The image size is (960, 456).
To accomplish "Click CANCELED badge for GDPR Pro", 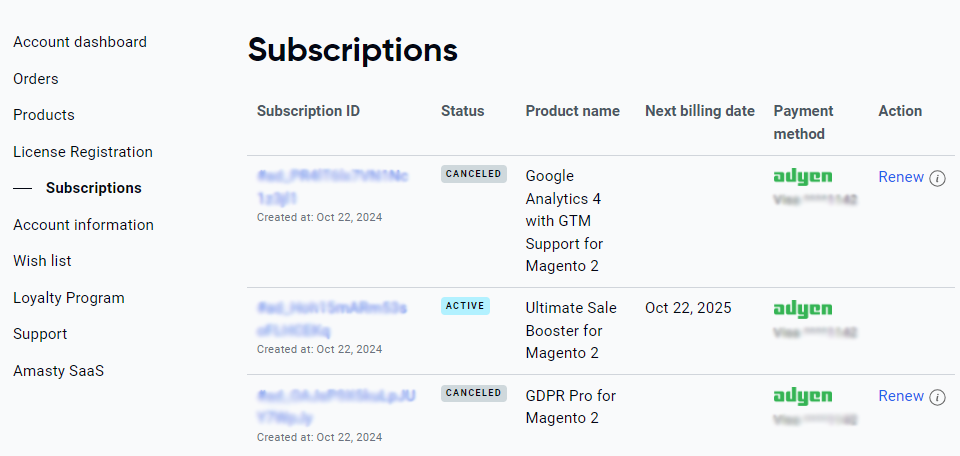I will point(474,393).
